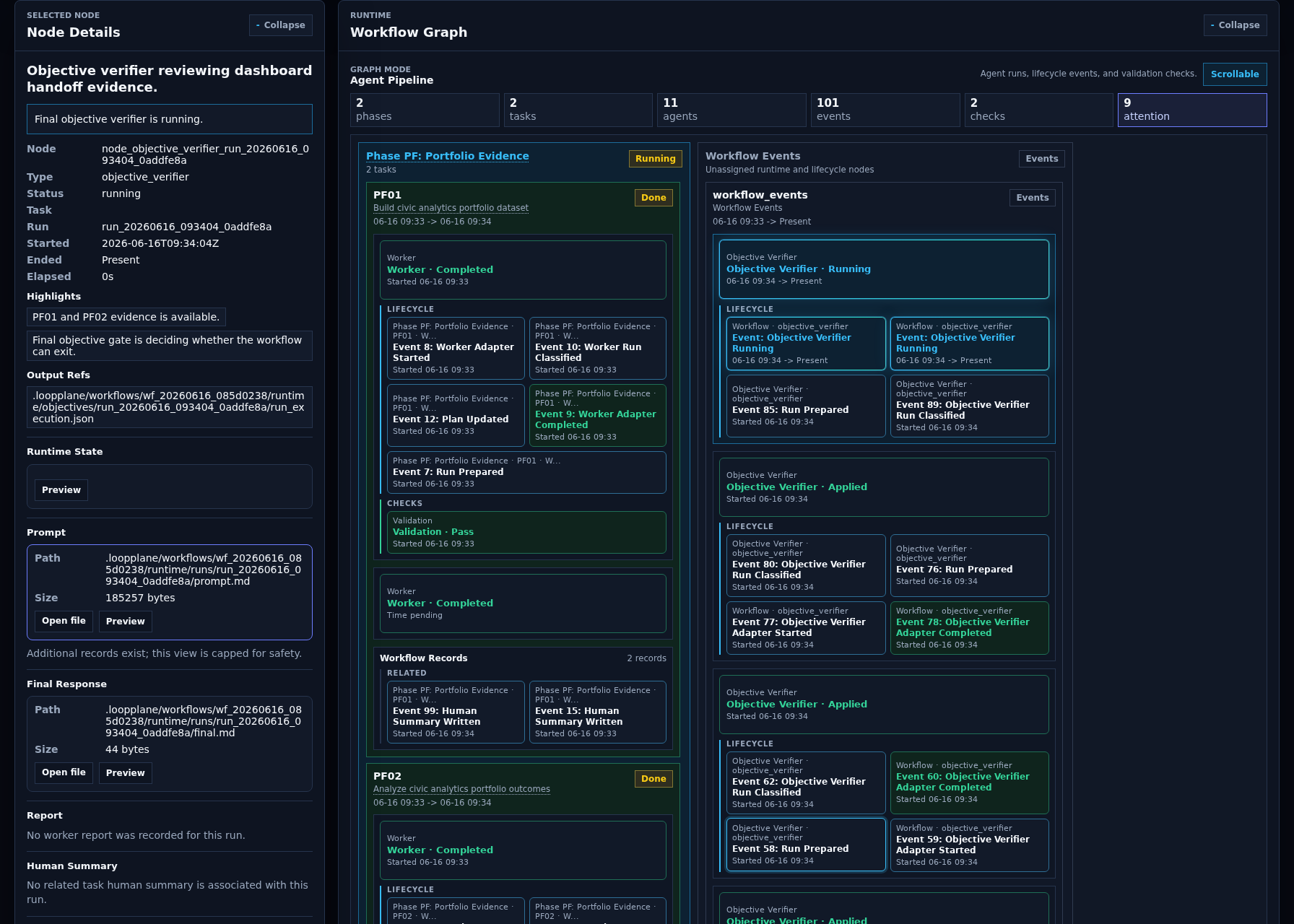Click node ID node_objective_verifier_run value
This screenshot has height=924, width=1294.
pyautogui.click(x=205, y=154)
